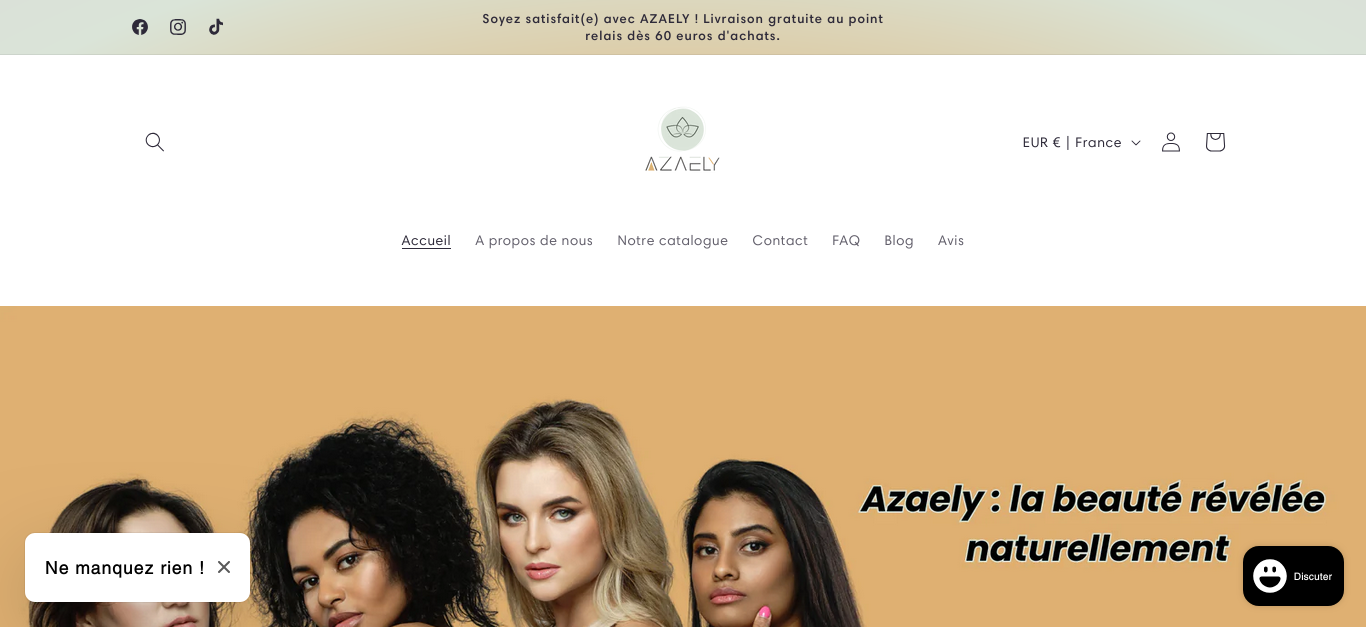Open the TikTok social link icon
This screenshot has height=627, width=1366.
[216, 27]
